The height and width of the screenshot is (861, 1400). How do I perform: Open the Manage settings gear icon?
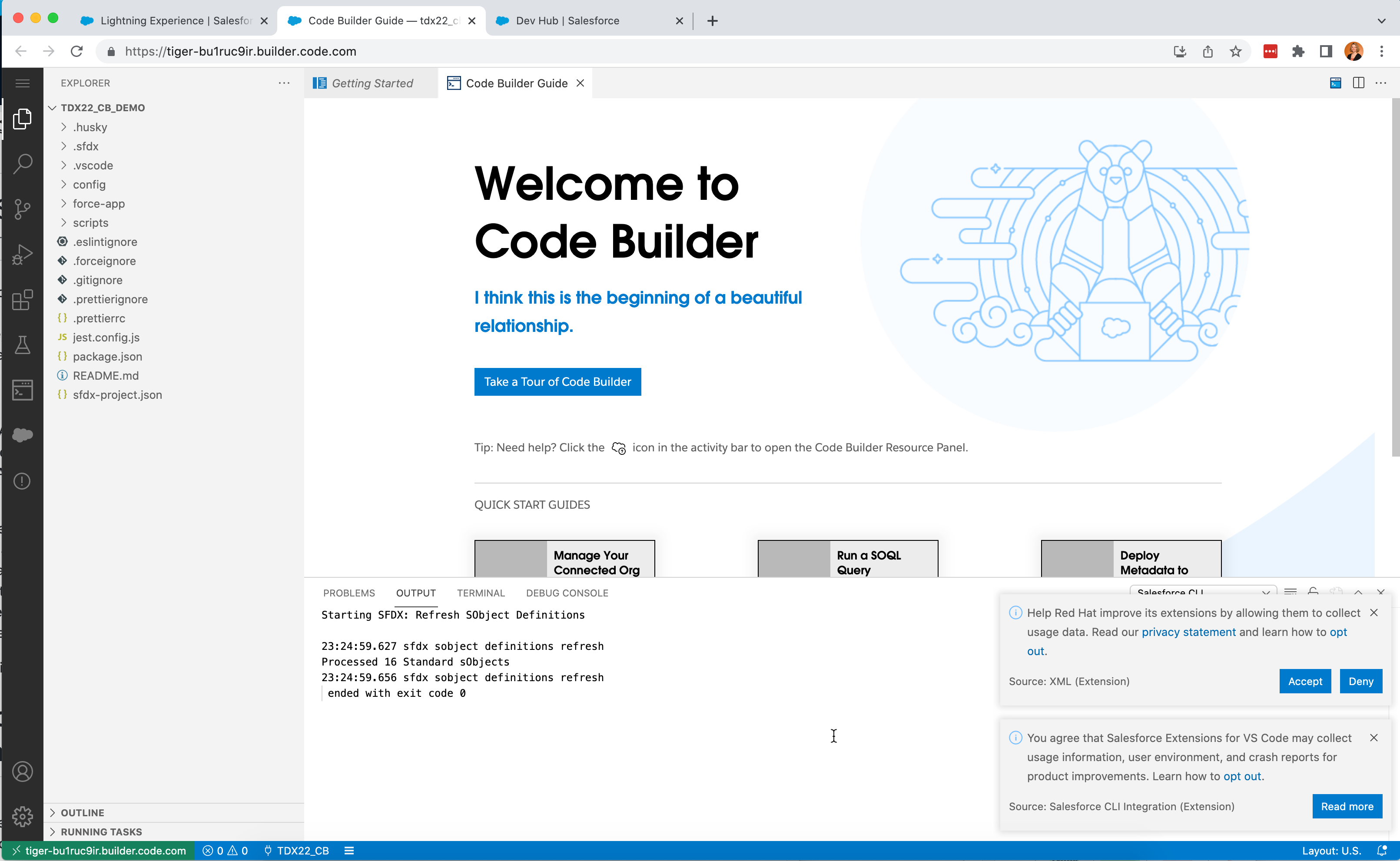[23, 817]
